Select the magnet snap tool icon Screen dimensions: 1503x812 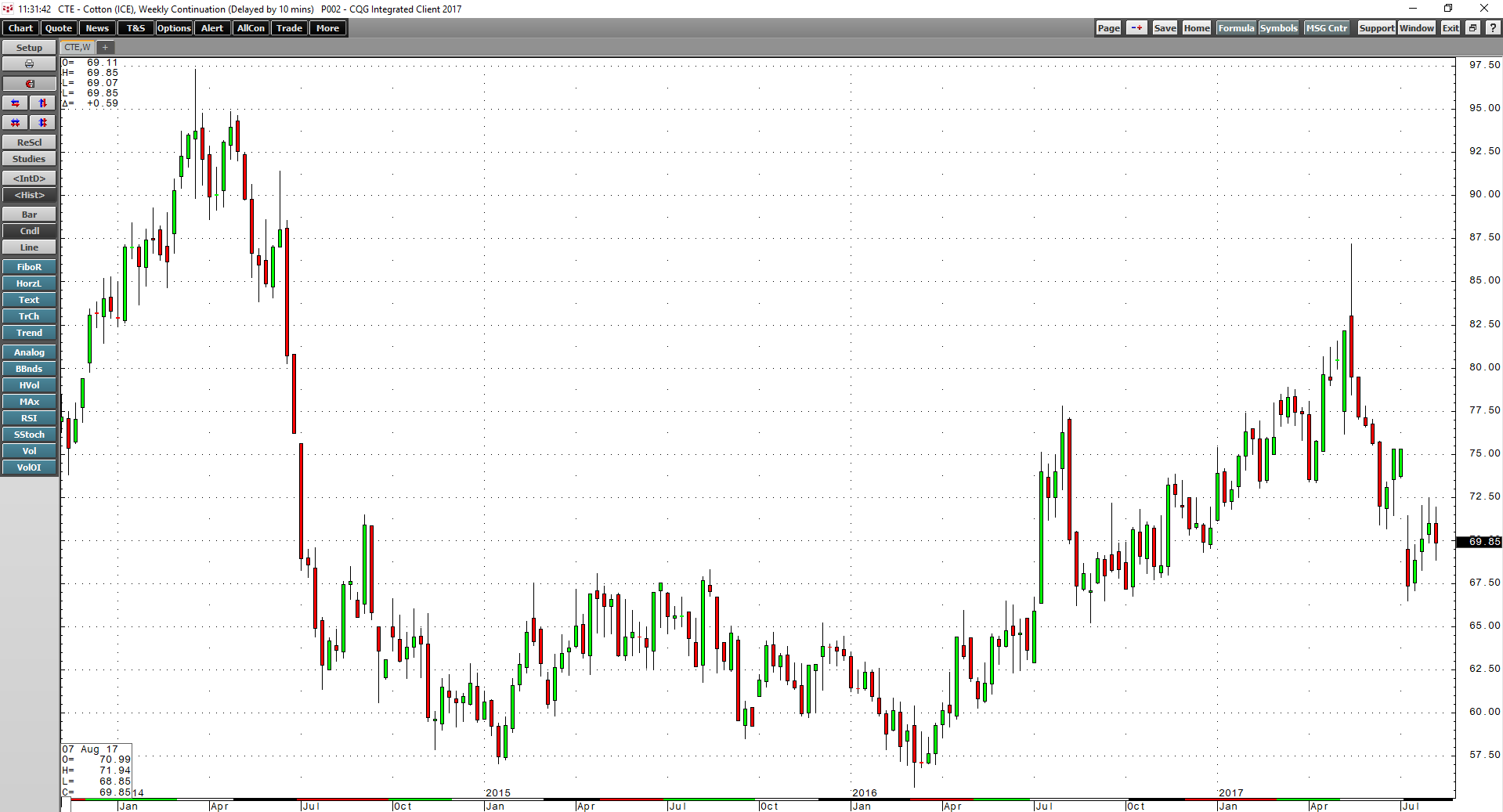tap(29, 83)
